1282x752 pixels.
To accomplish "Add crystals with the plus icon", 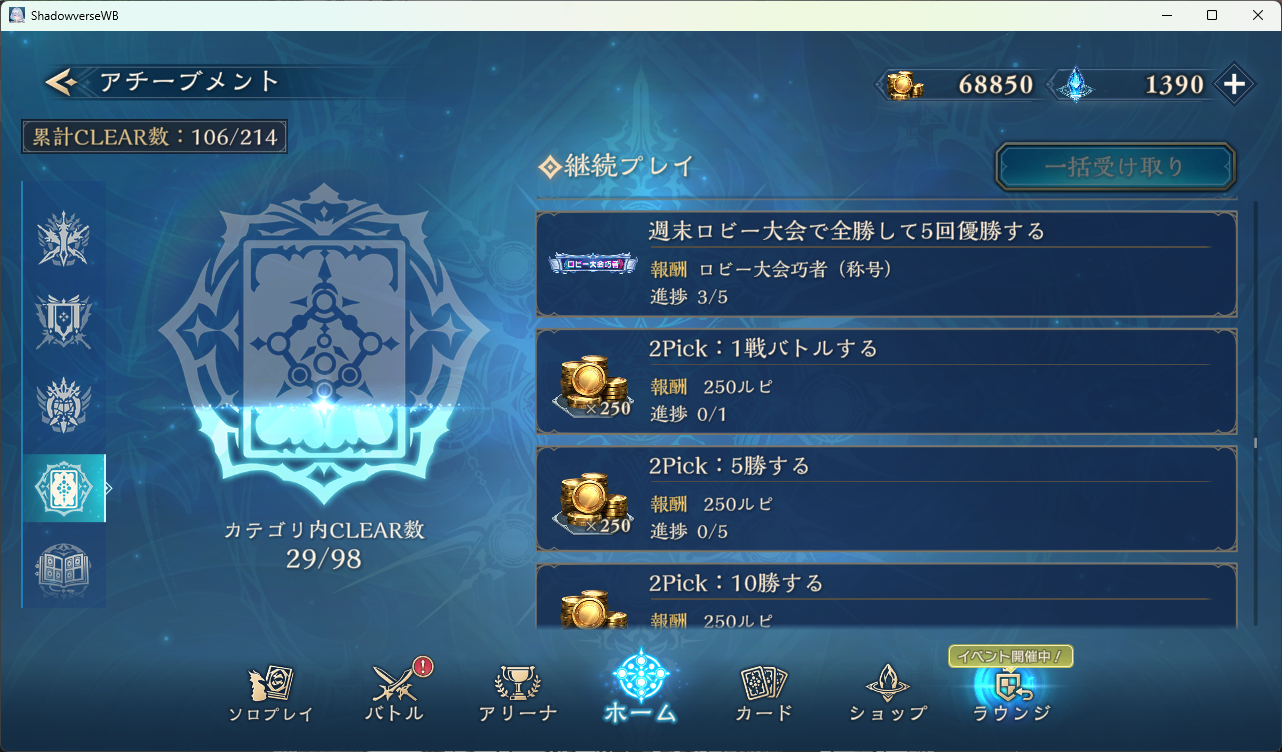I will pos(1234,84).
